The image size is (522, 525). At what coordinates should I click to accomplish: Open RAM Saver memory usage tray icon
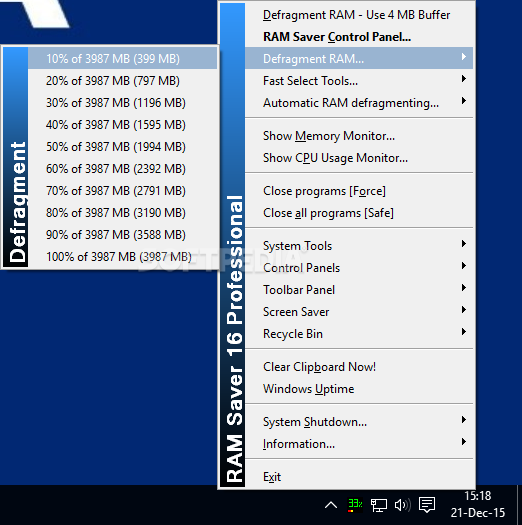[355, 505]
